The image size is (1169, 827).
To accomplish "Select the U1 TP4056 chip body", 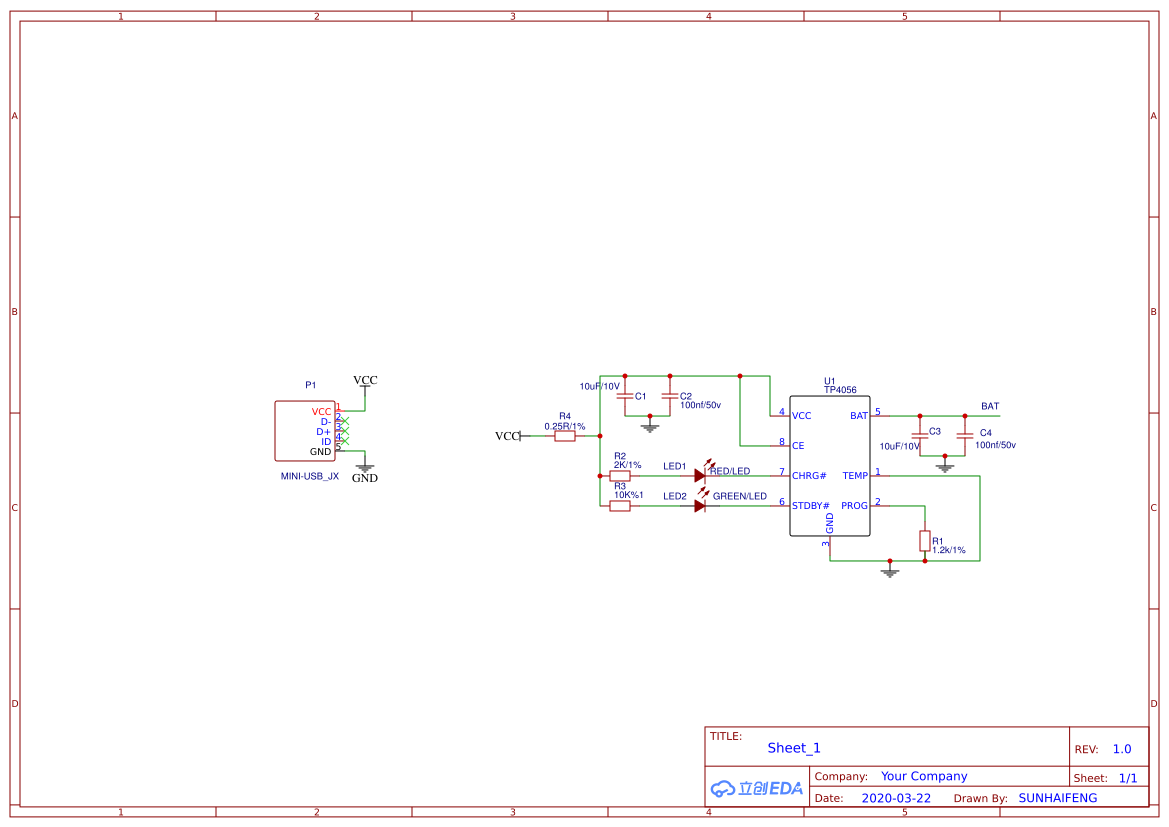I will pos(830,466).
